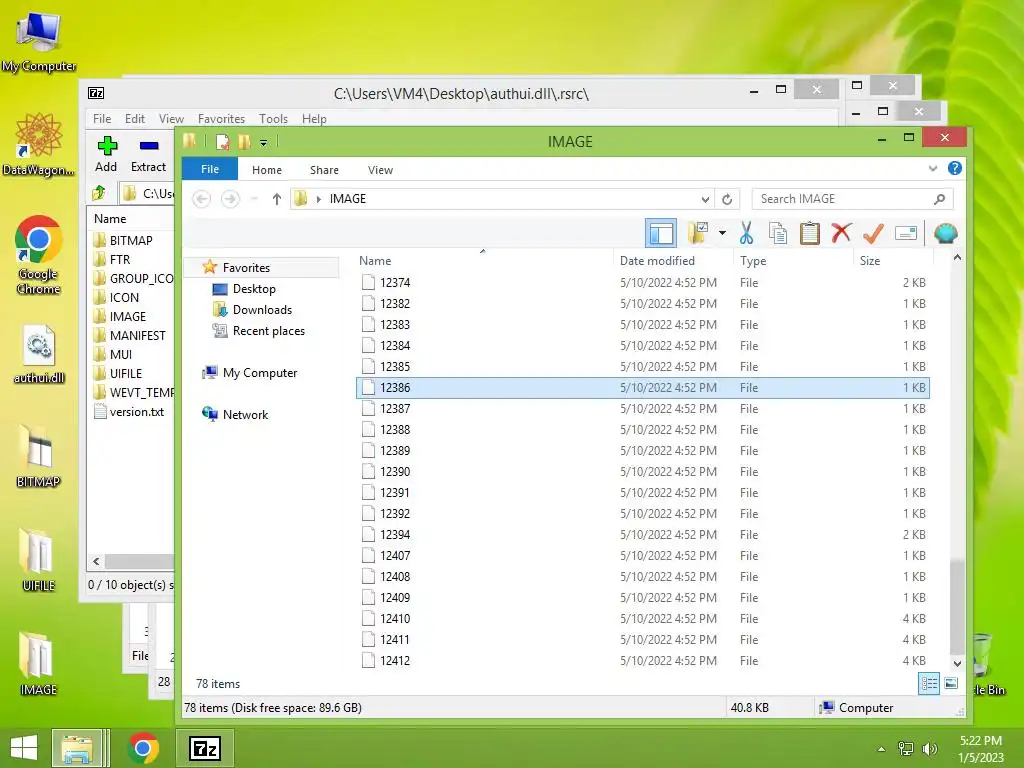Click the Paste clipboard icon
Viewport: 1024px width, 768px height.
pos(810,232)
